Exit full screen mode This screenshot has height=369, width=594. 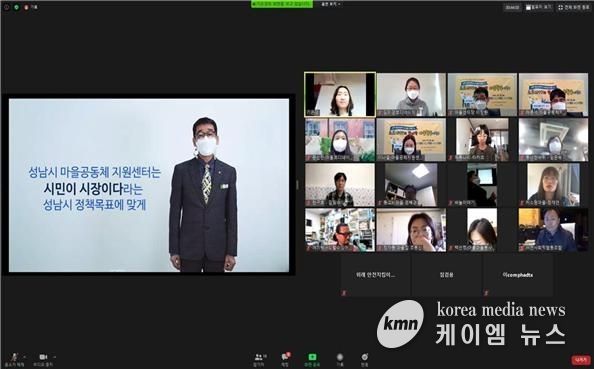click(574, 7)
